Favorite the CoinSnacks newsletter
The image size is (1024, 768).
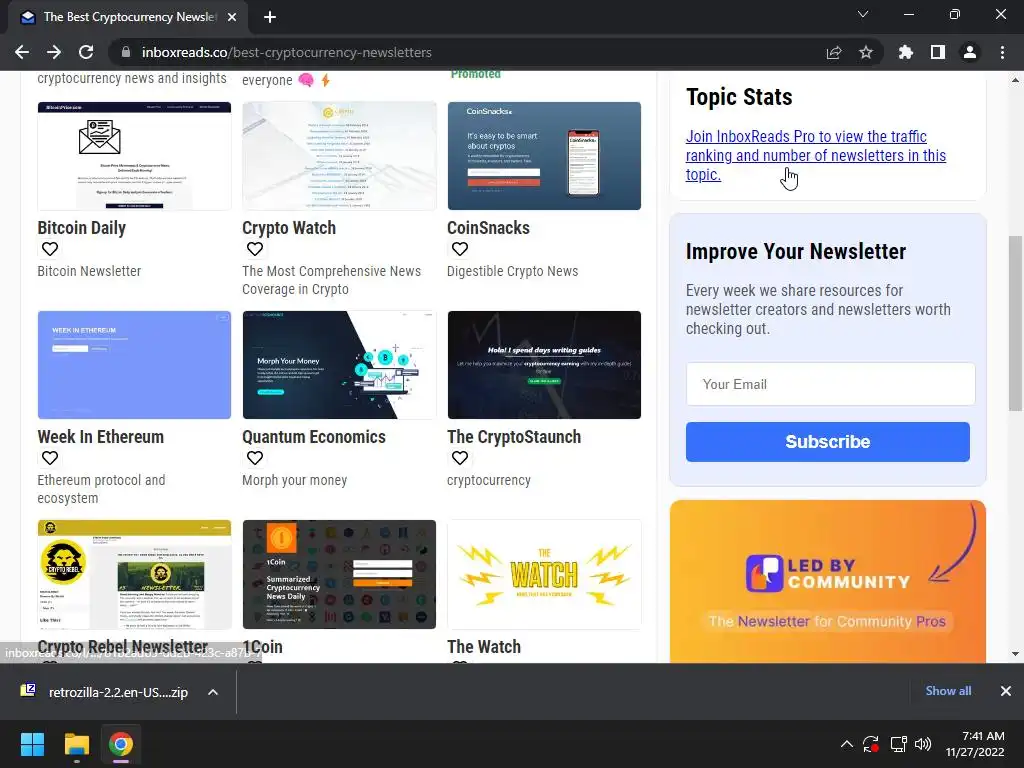[x=460, y=249]
